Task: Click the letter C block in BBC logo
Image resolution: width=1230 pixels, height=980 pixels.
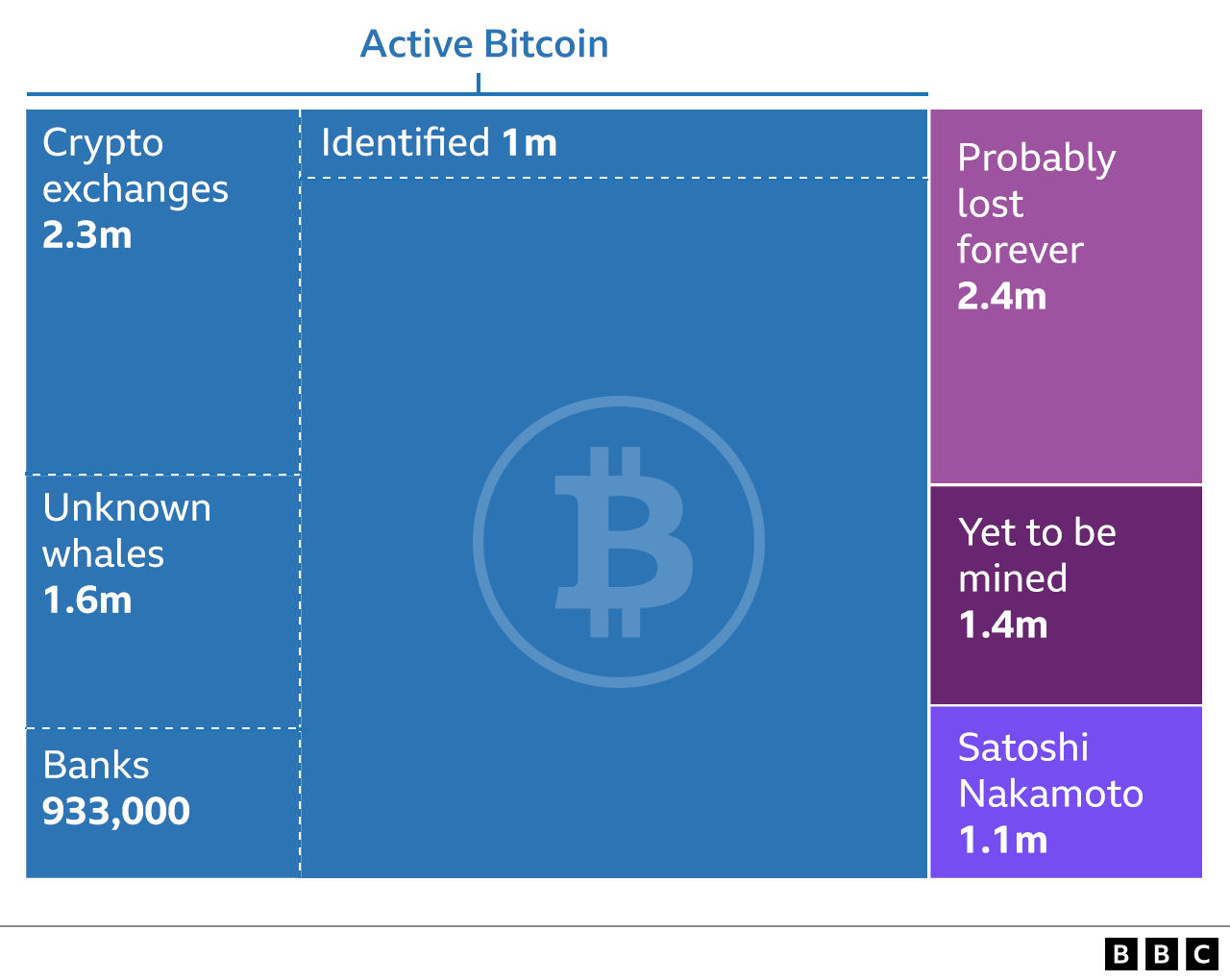Action: point(1202,954)
